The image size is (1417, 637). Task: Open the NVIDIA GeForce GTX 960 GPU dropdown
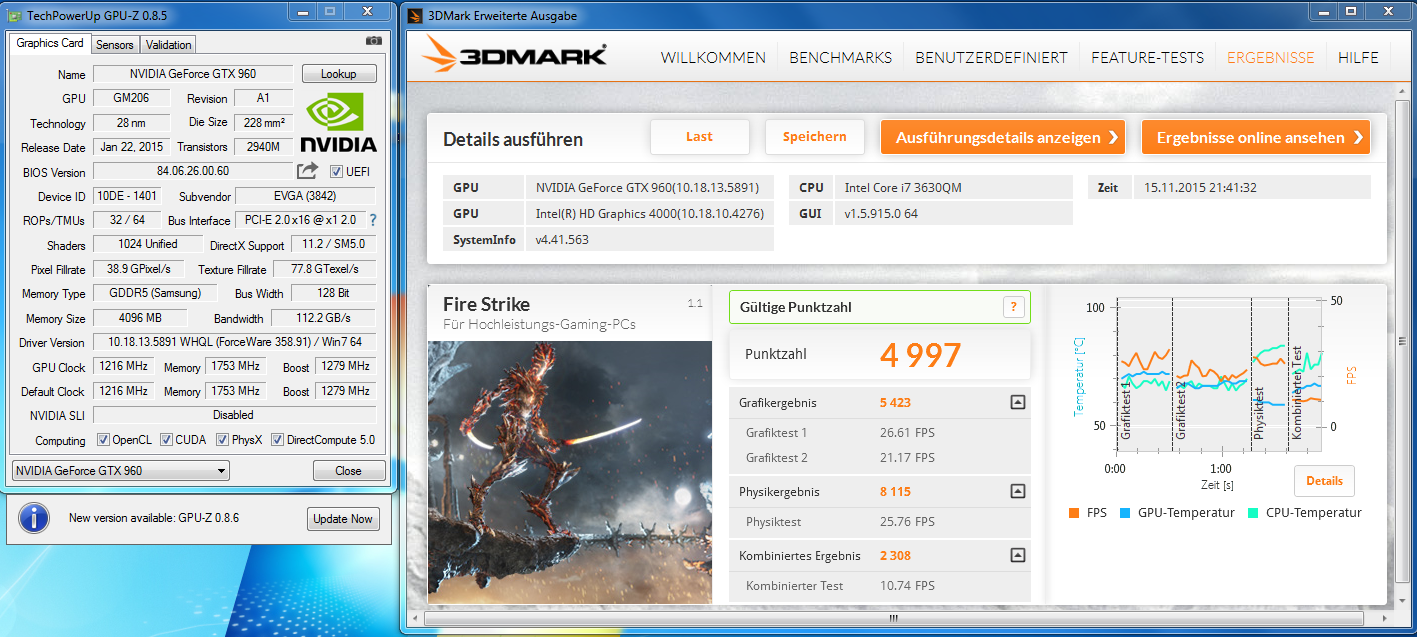(120, 471)
